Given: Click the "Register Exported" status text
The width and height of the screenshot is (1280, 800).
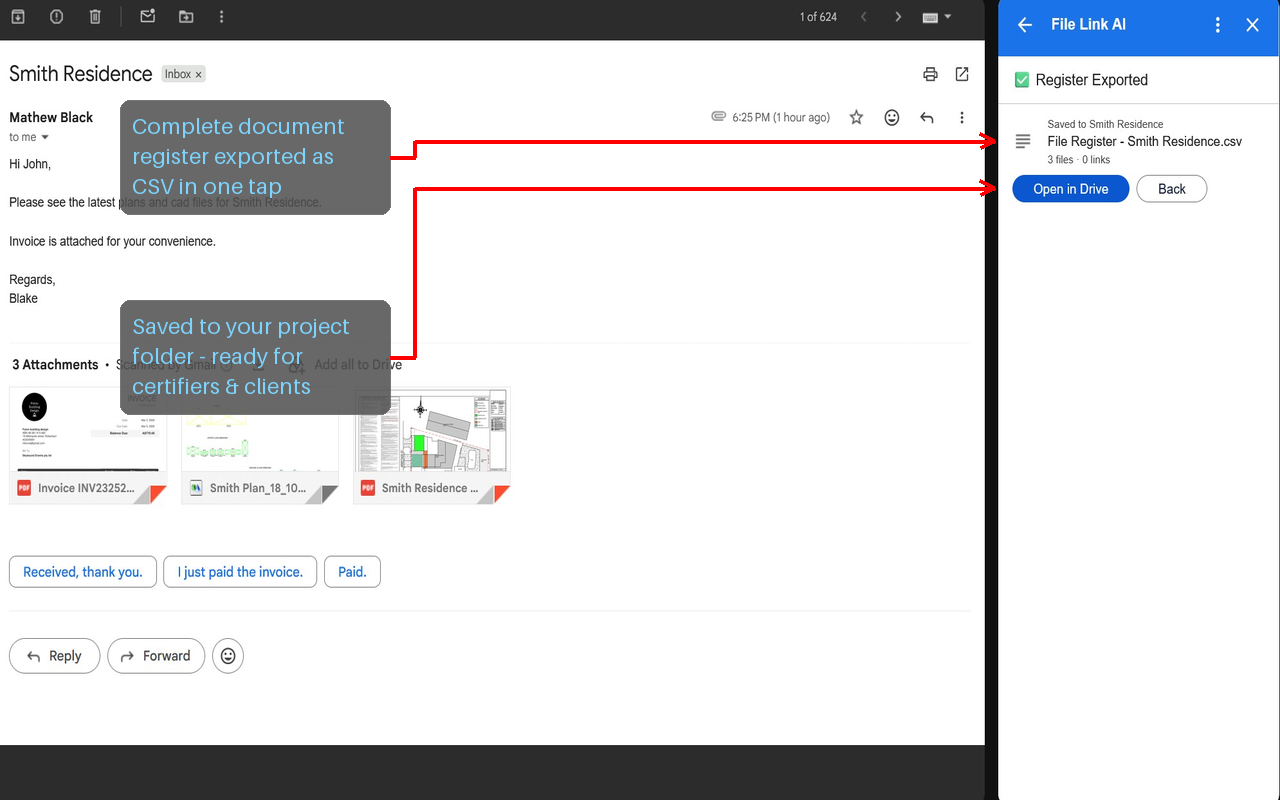Looking at the screenshot, I should 1091,80.
